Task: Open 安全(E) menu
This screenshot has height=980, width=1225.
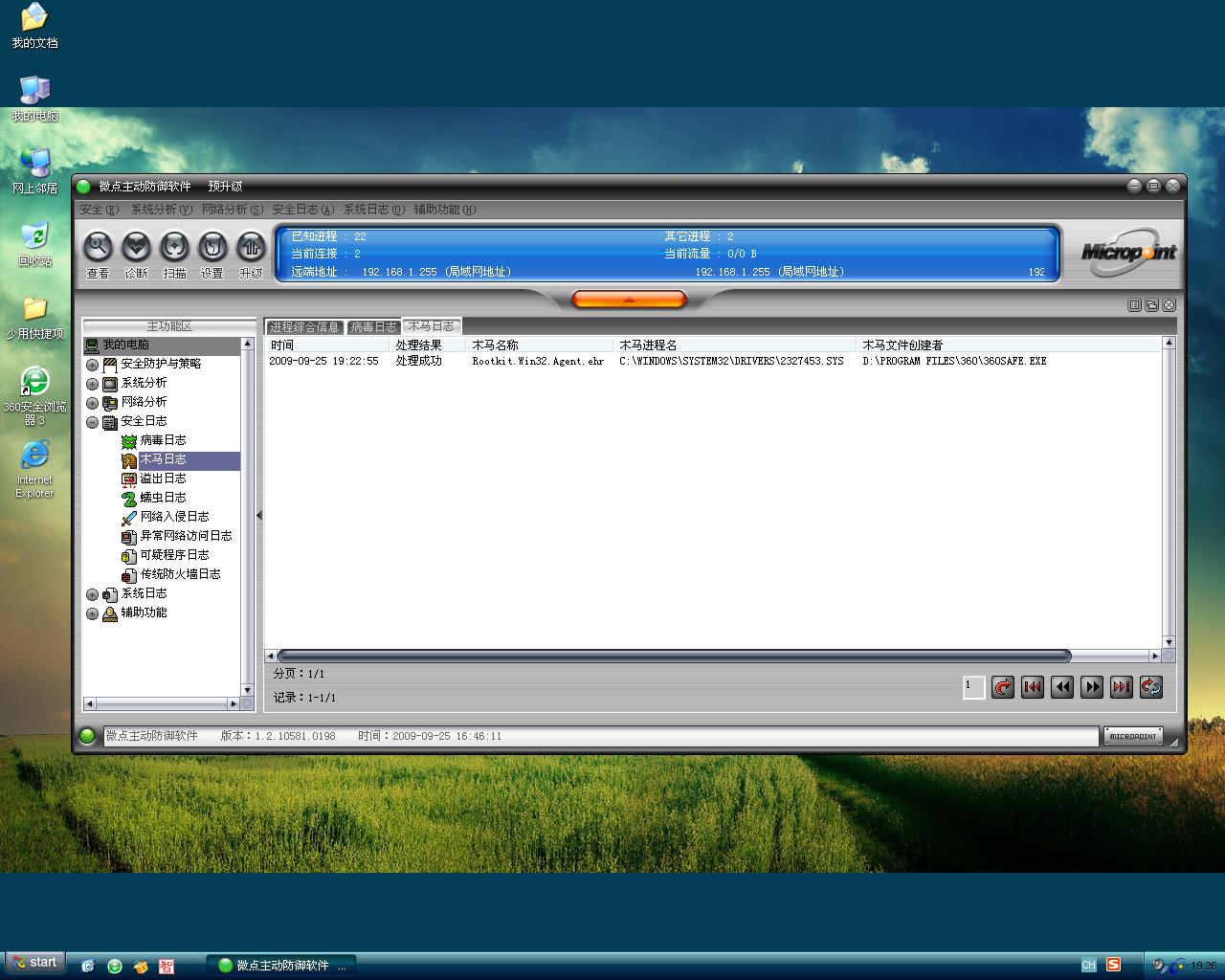Action: [100, 209]
